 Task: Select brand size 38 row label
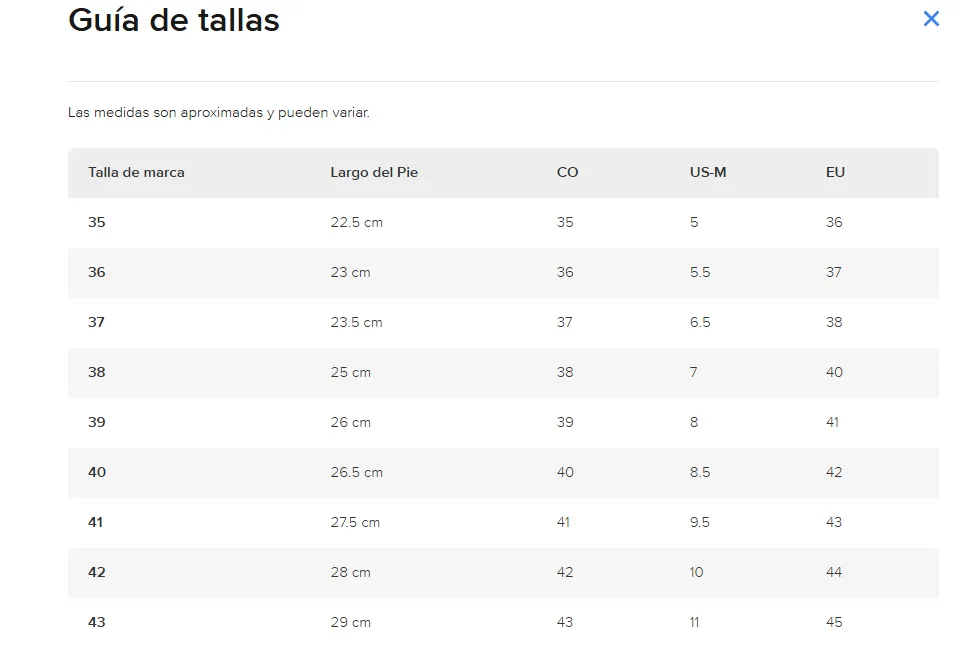click(x=97, y=372)
